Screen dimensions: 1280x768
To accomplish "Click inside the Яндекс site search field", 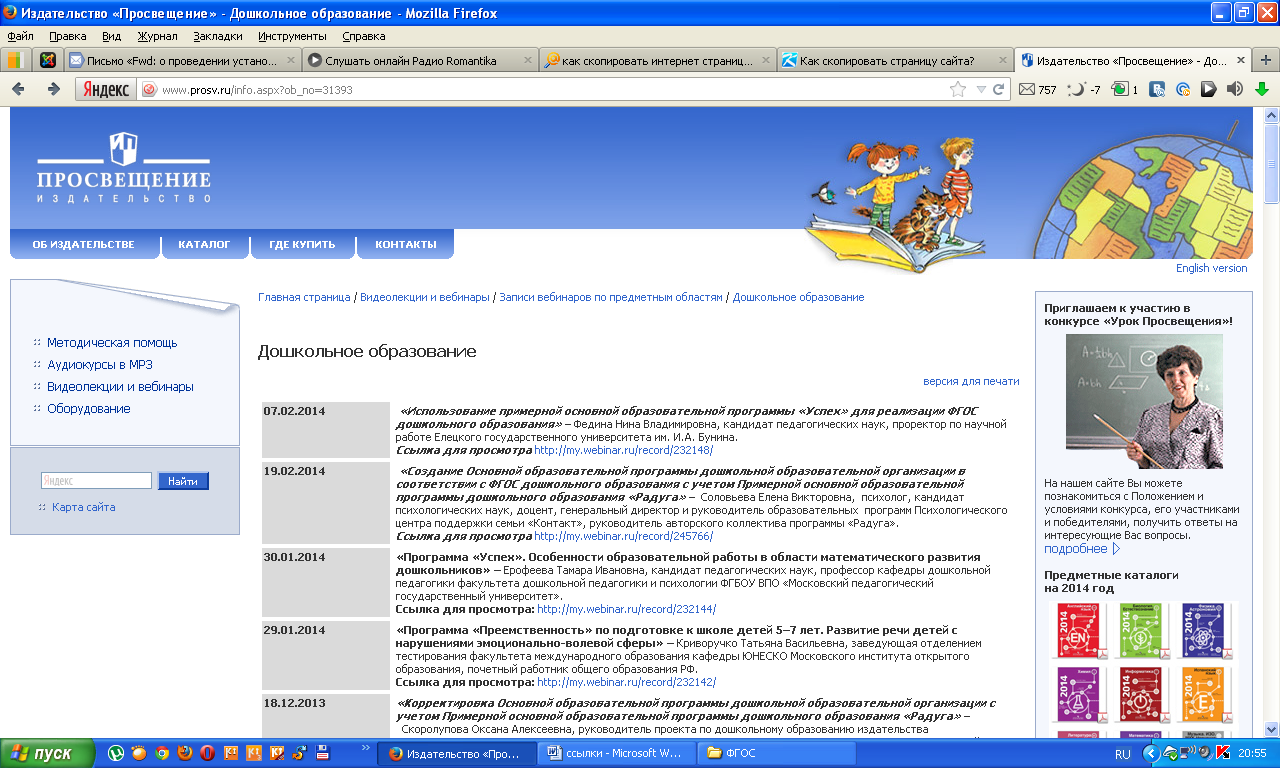I will point(96,481).
